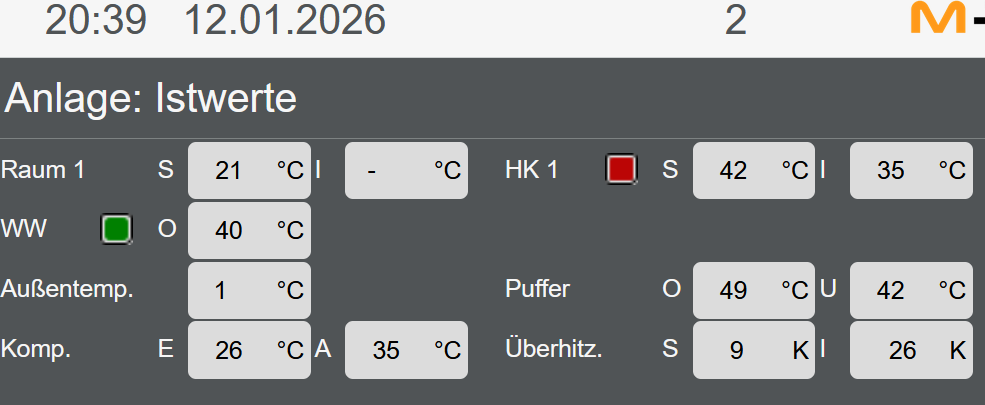The height and width of the screenshot is (405, 985).
Task: Click HK 1 actual value field showing 35 °C
Action: point(910,170)
